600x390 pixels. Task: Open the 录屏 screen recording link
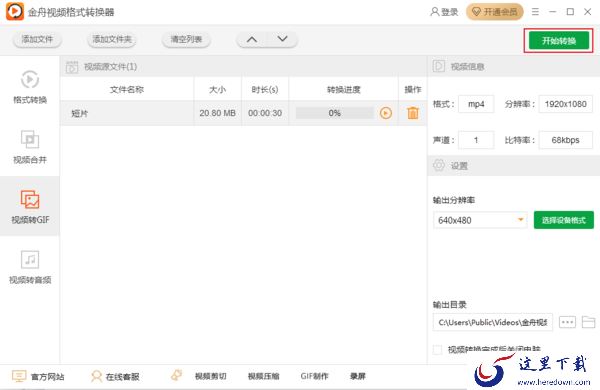coord(358,376)
